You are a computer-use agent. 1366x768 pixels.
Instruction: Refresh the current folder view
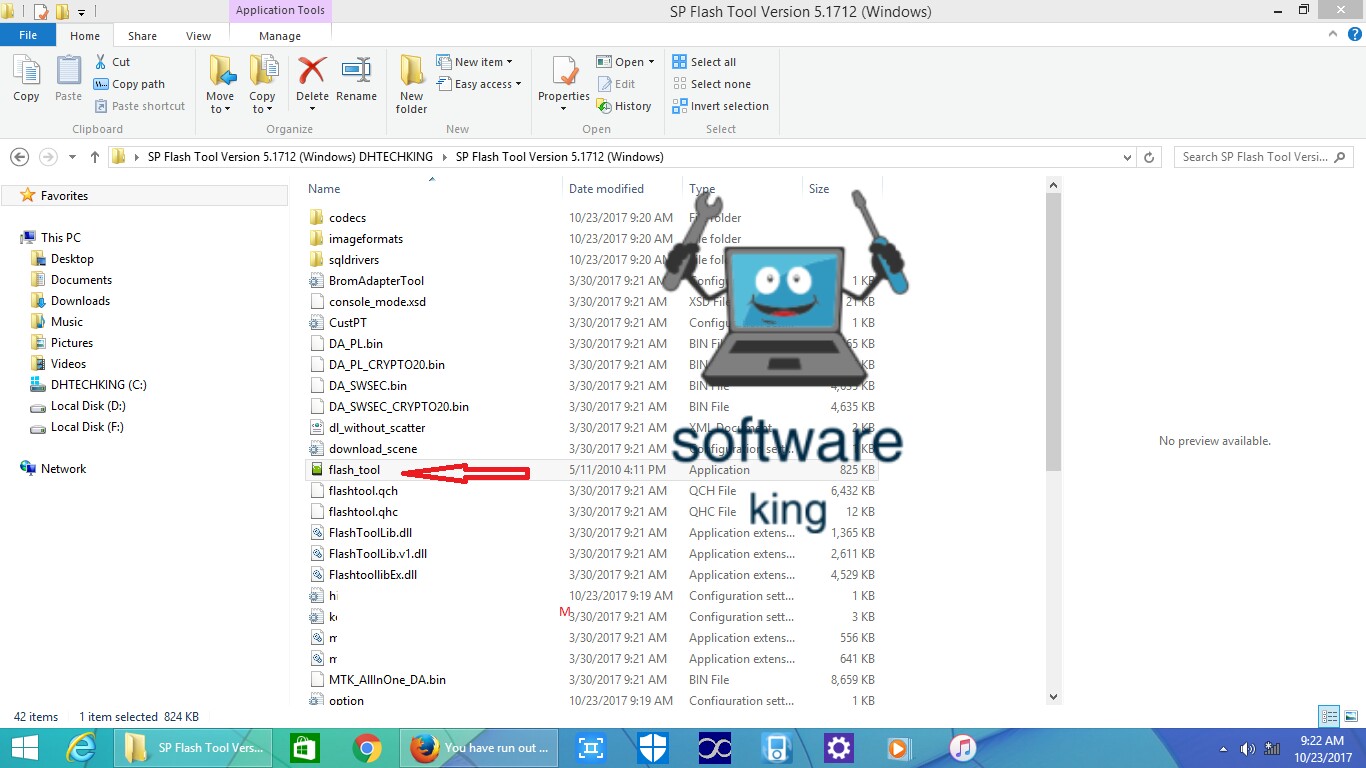point(1150,157)
